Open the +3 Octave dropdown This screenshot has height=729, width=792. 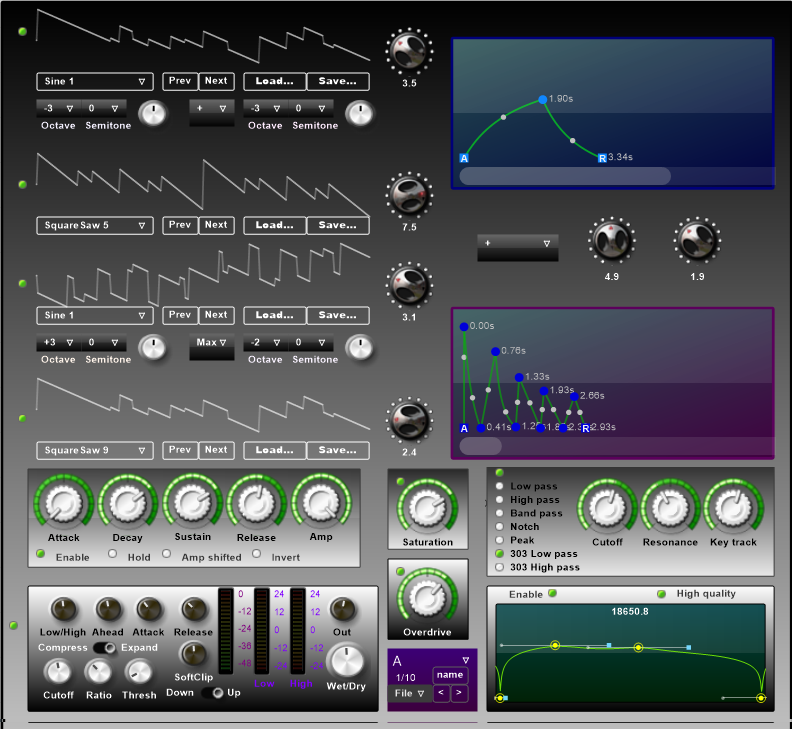59,343
